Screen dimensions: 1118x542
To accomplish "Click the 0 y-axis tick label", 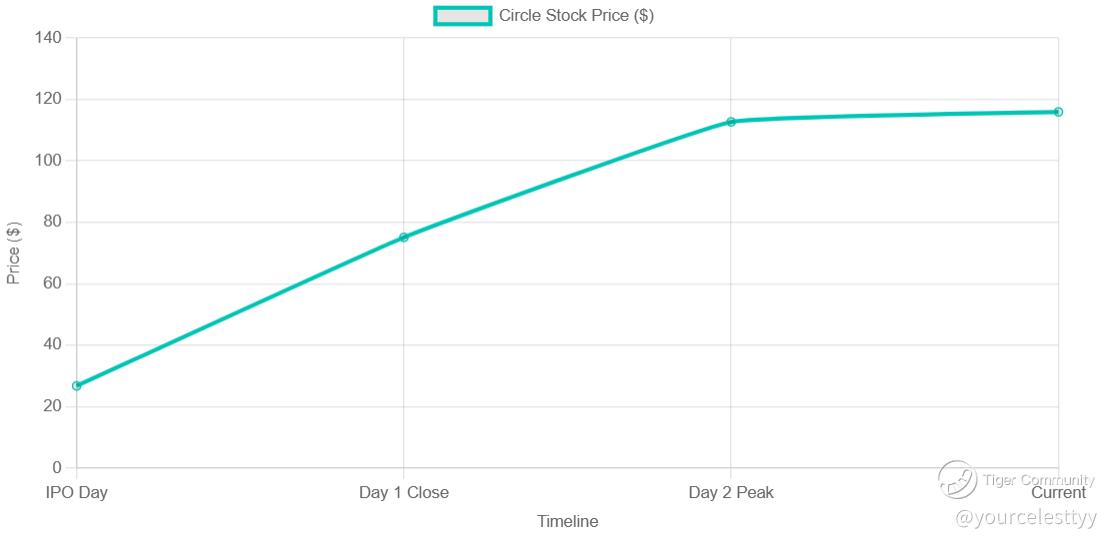I will pos(57,468).
